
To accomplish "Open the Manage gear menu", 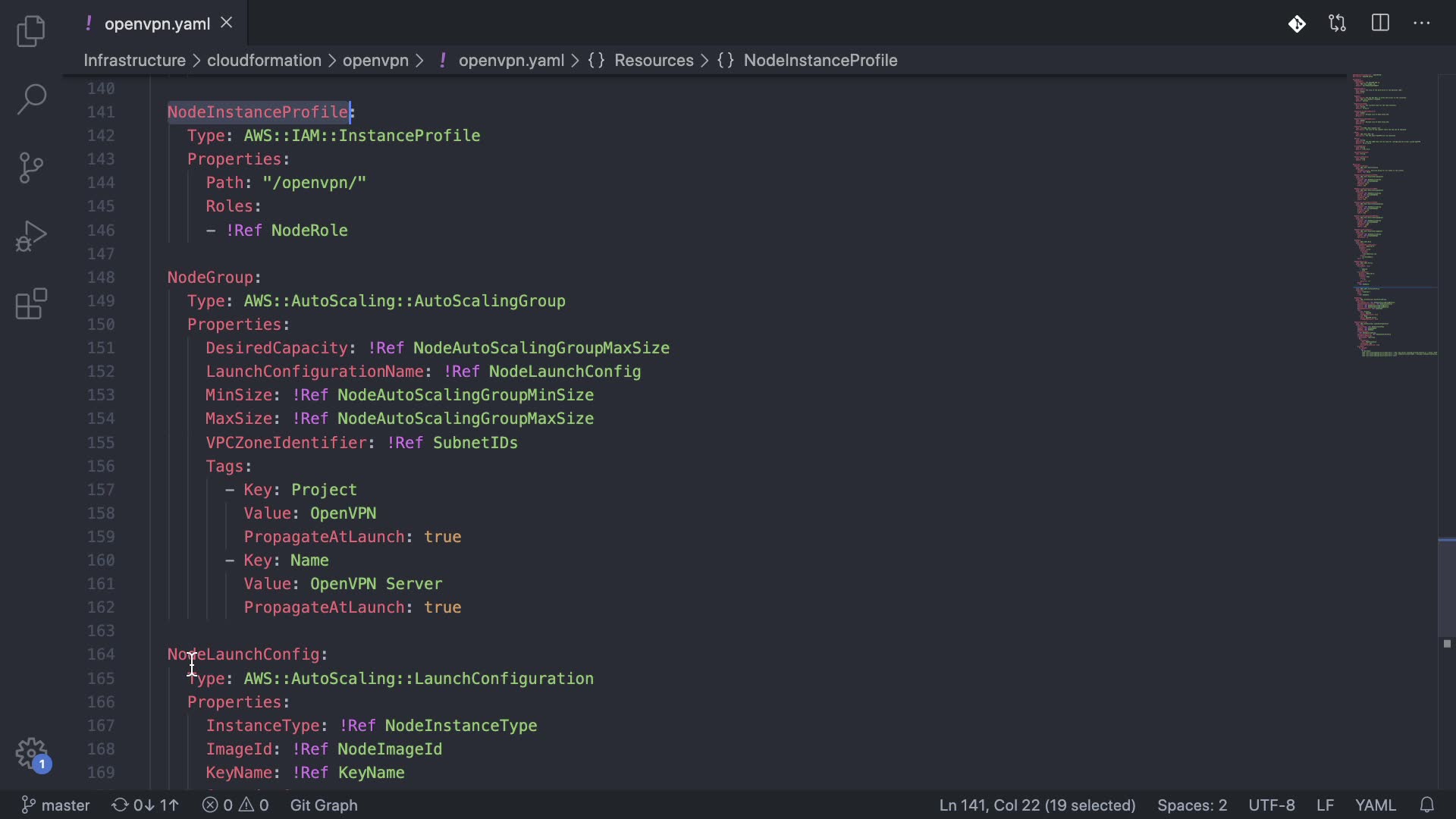I will tap(31, 754).
